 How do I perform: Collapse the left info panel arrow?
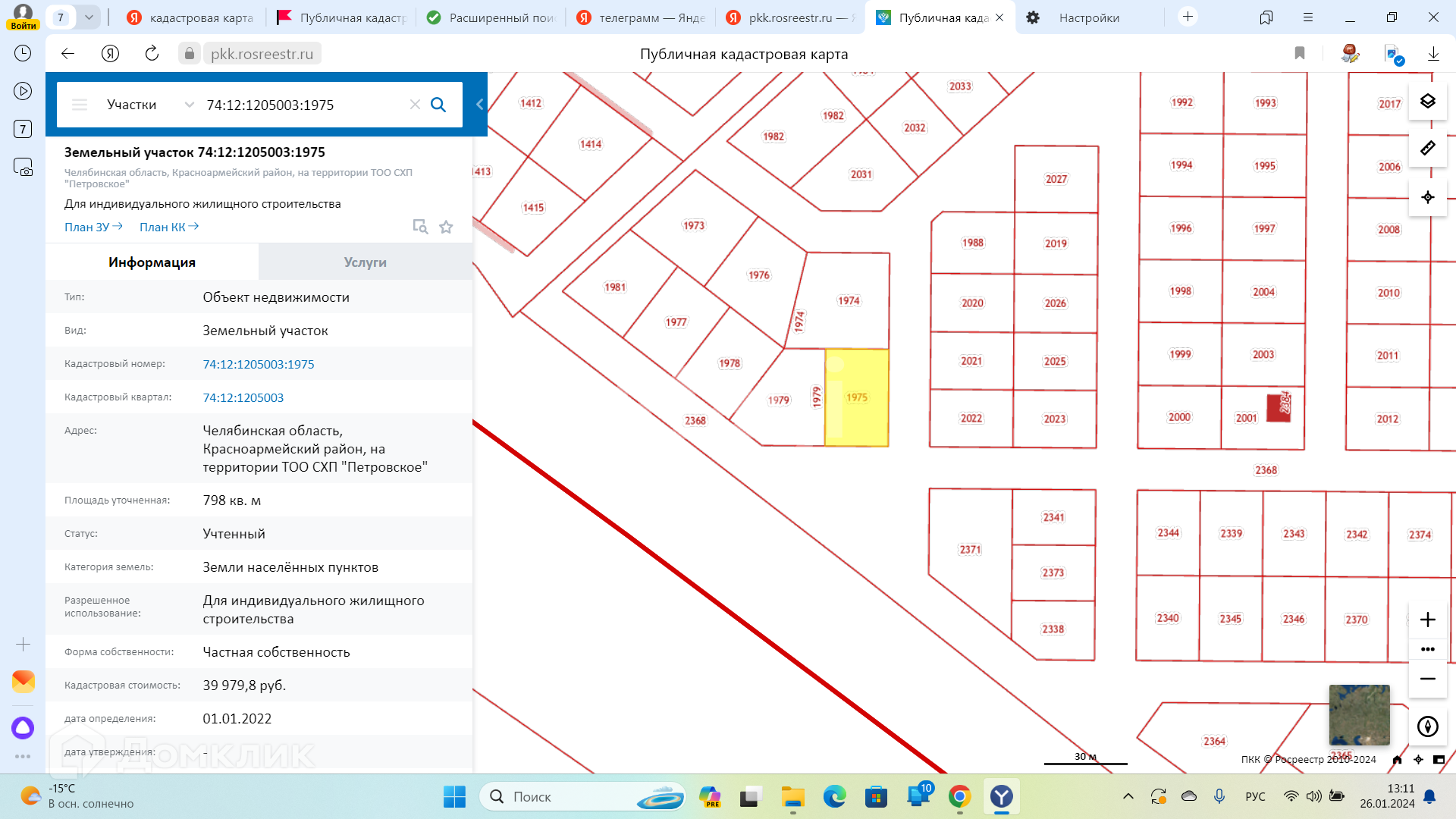(x=479, y=105)
